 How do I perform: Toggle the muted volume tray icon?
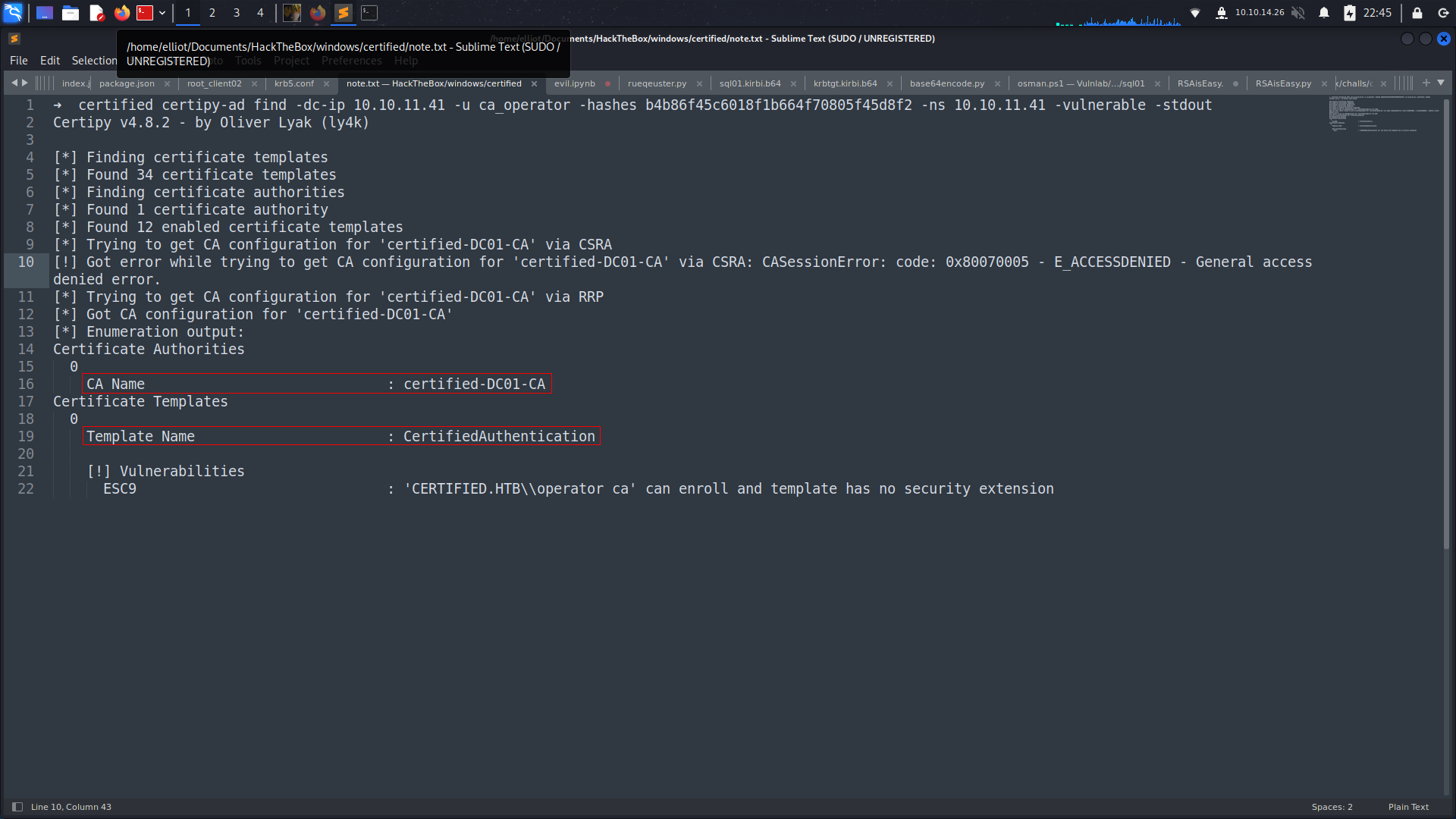pos(1298,13)
